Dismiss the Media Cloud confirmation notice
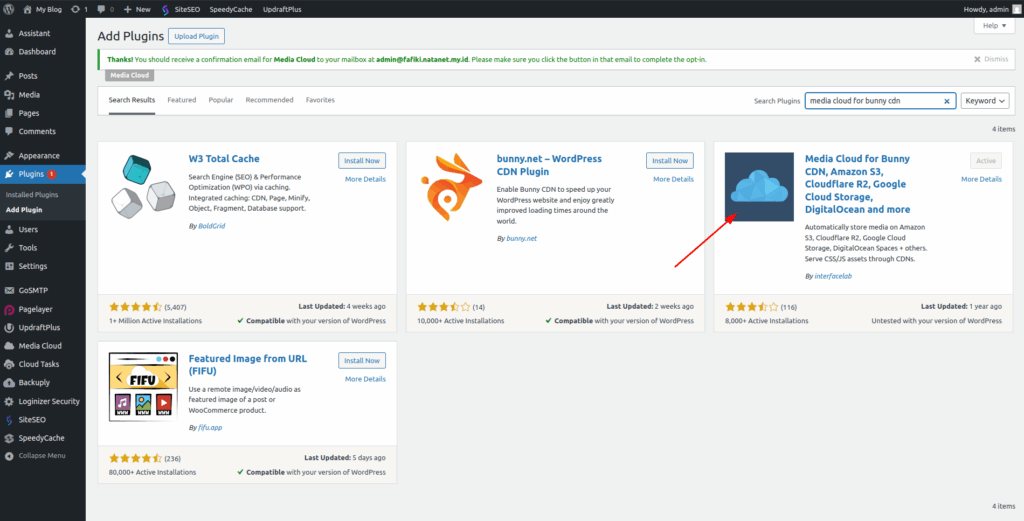The width and height of the screenshot is (1024, 521). tap(991, 59)
